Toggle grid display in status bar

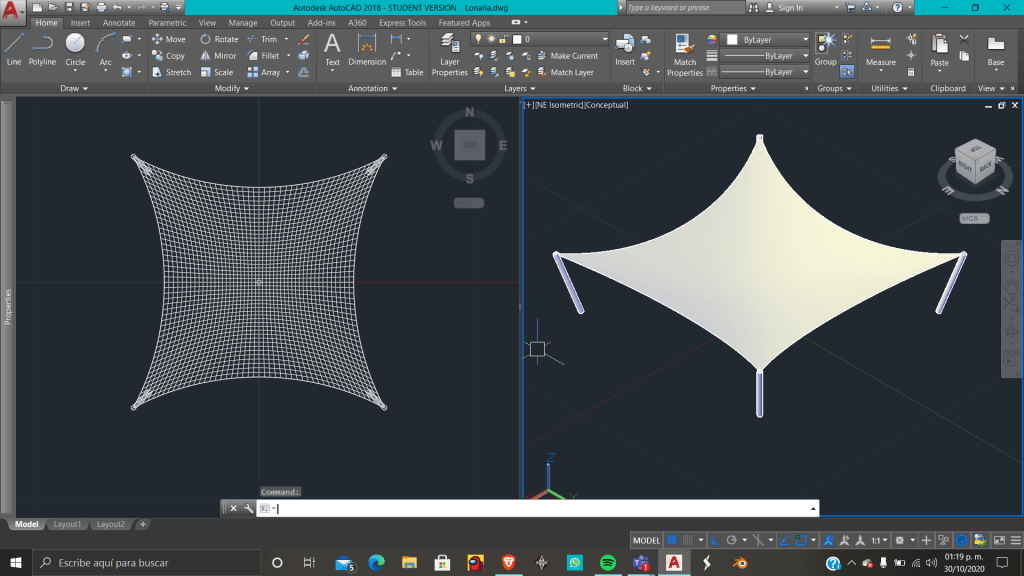673,540
